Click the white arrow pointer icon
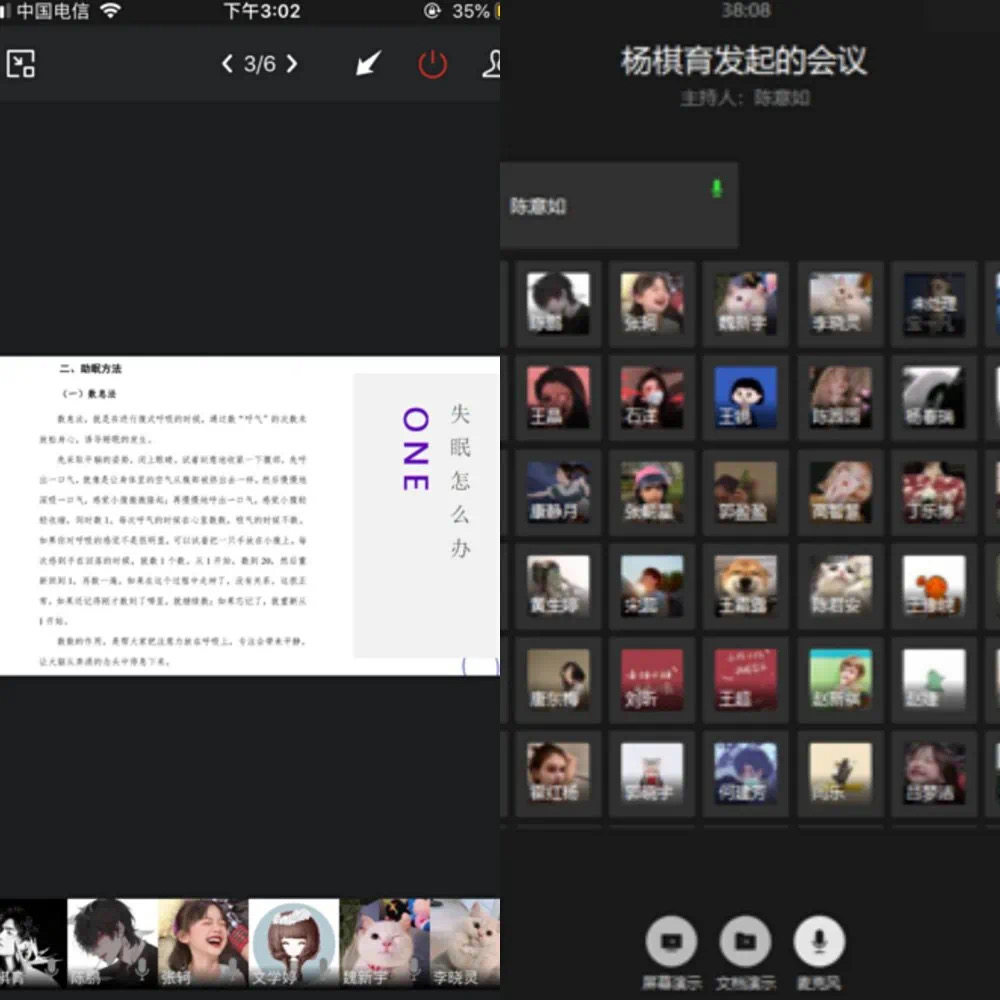 (368, 64)
